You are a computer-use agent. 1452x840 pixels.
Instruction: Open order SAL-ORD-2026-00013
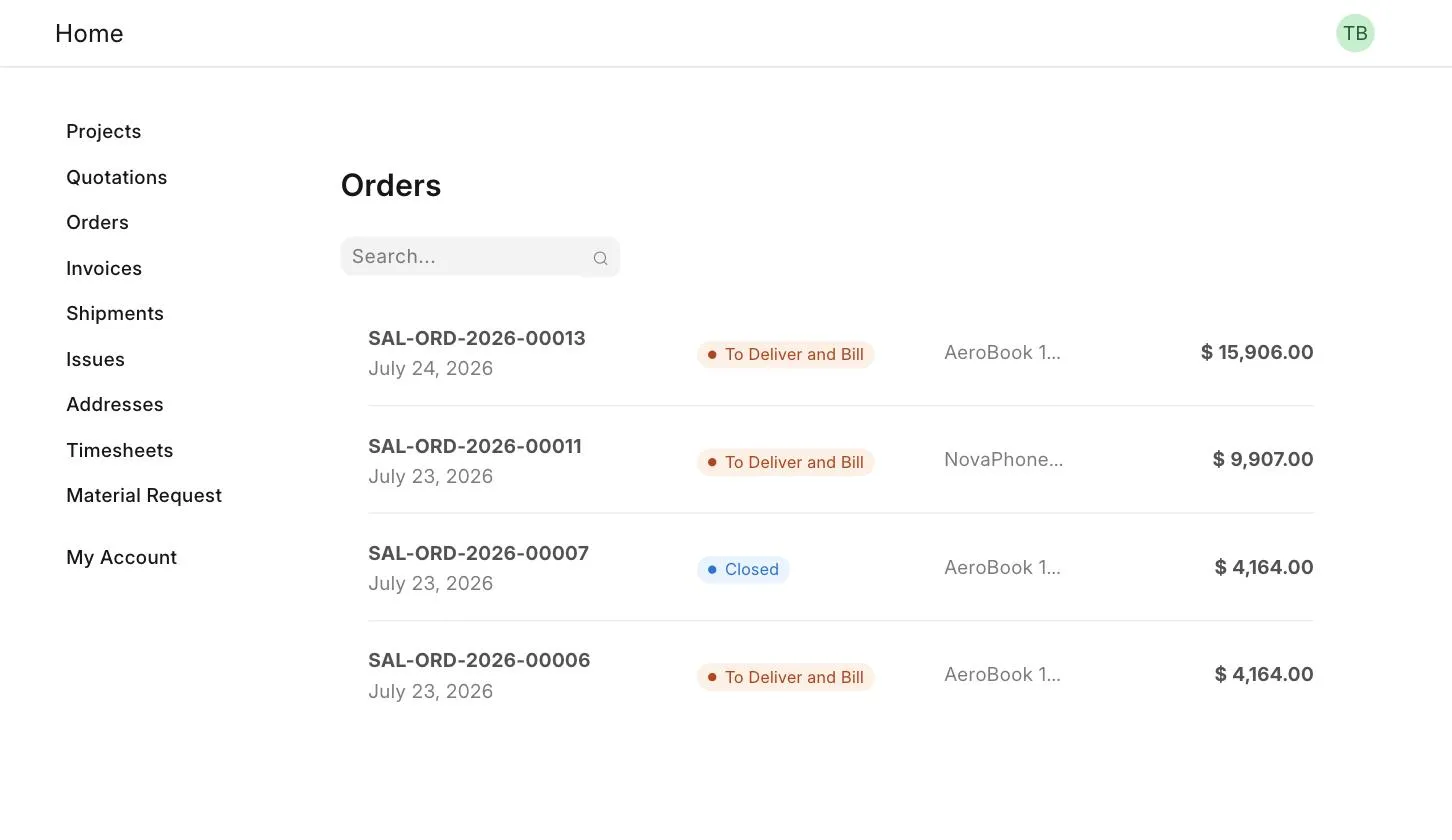click(841, 353)
